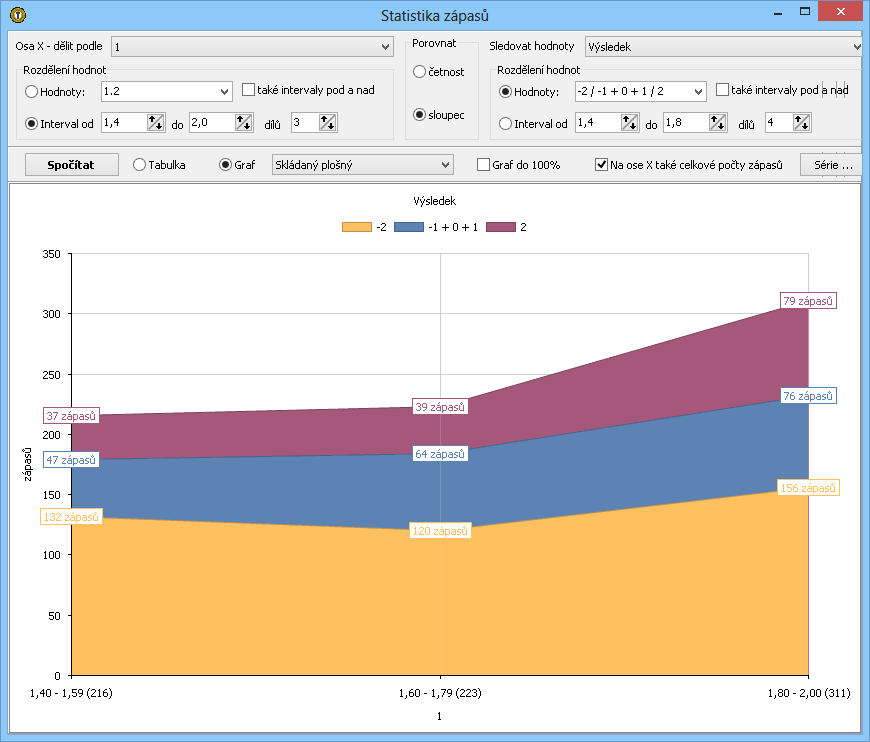Open 'Sledovat hodnoty' Výsledek dropdown
Viewport: 870px width, 742px height.
724,47
